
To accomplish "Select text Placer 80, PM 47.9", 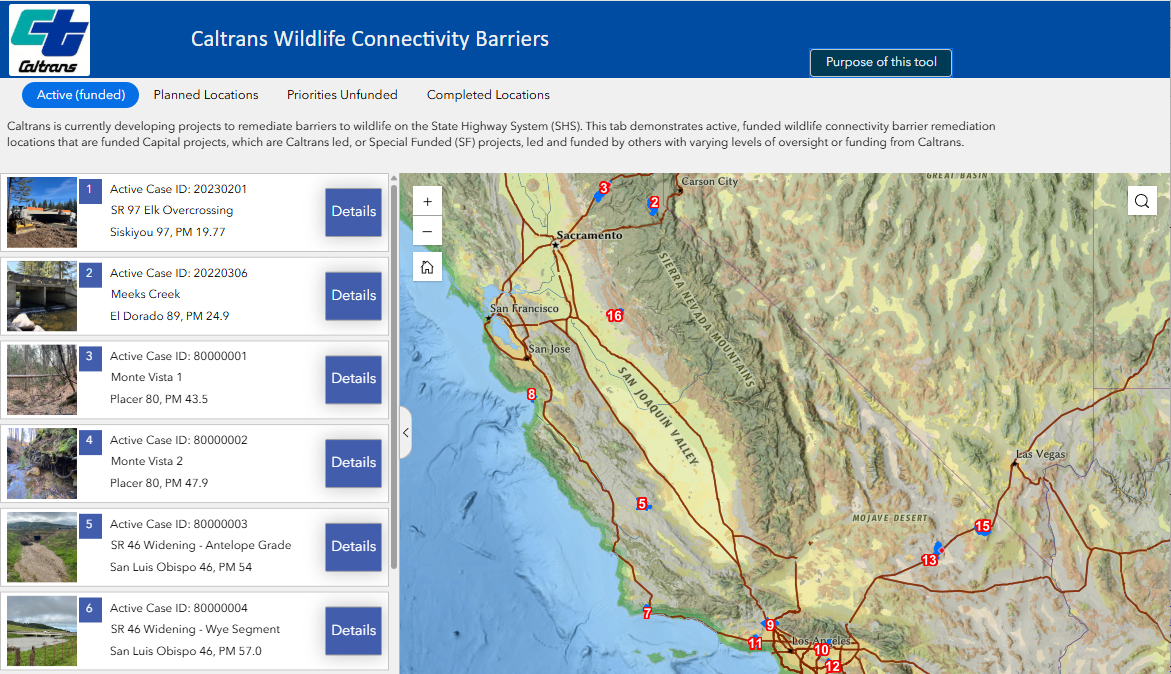I will click(159, 483).
